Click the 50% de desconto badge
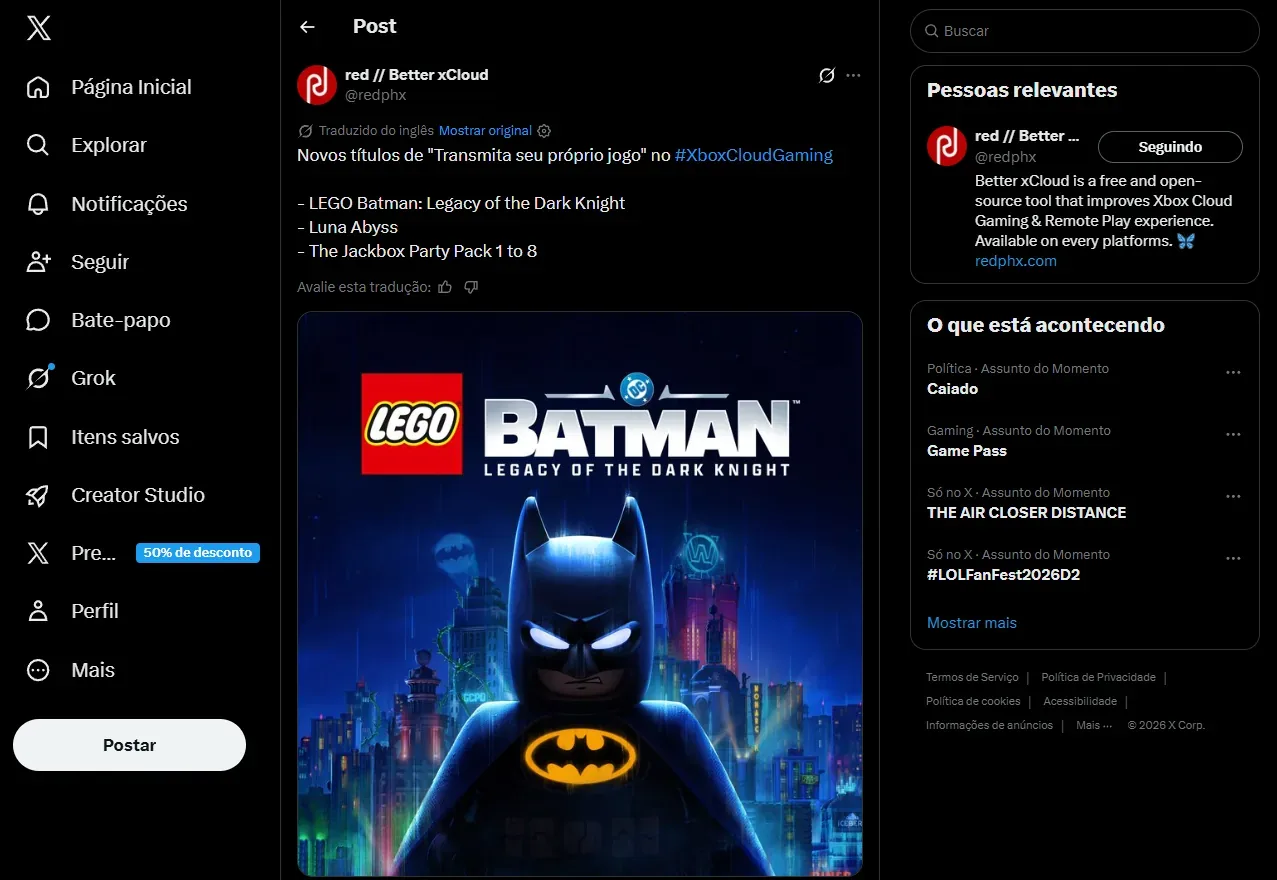Screen dimensions: 1277x880 tap(198, 553)
